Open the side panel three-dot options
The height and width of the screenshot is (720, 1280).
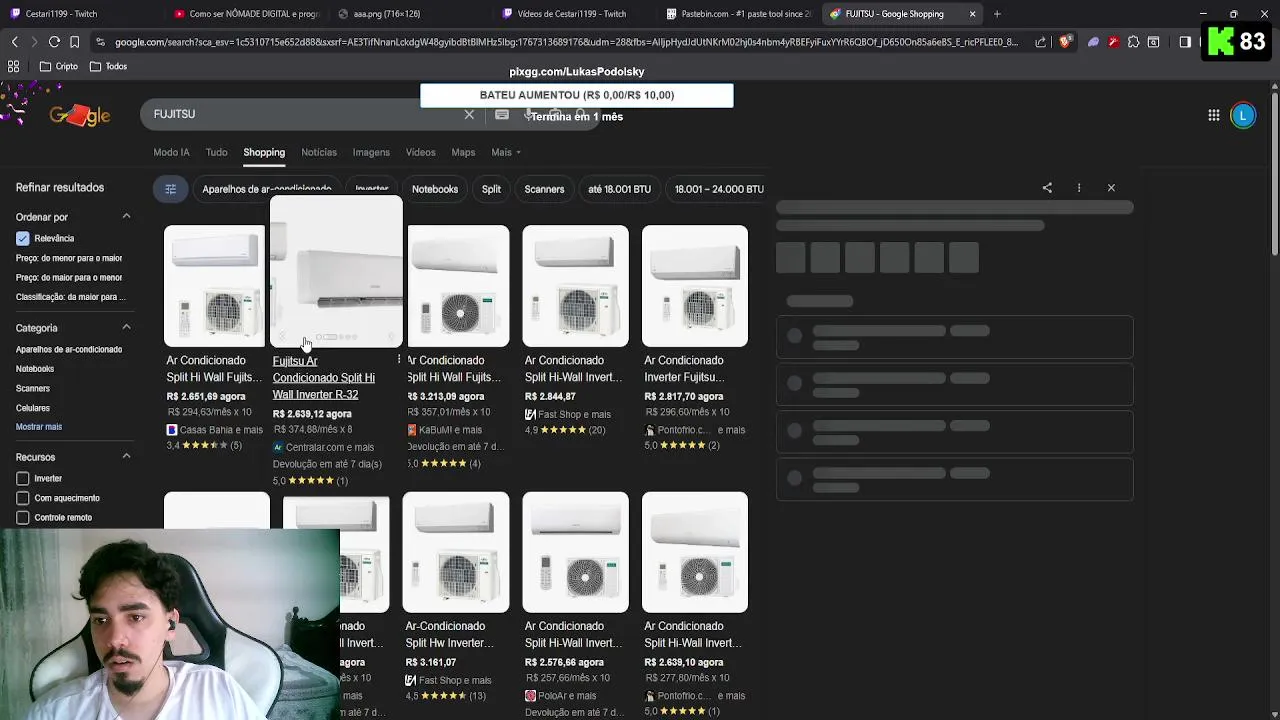(1079, 188)
